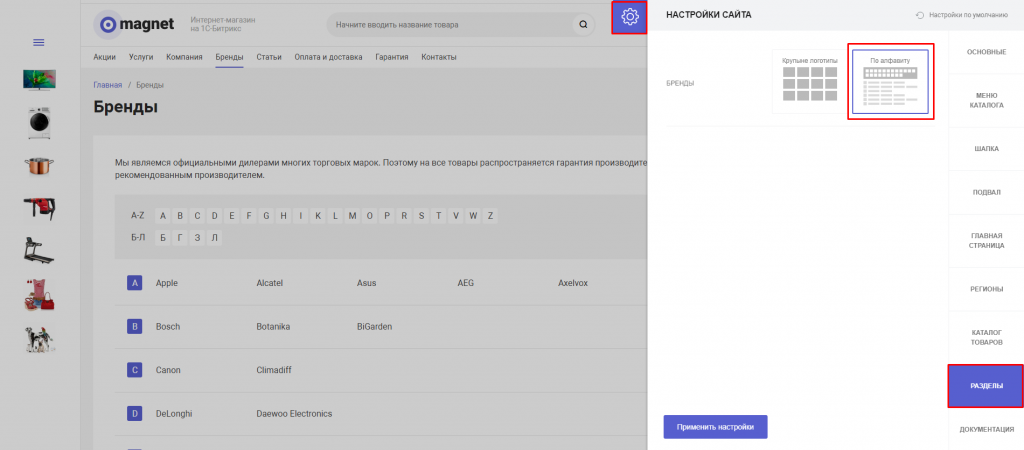
Task: Filter brands by letter M
Action: pos(353,216)
